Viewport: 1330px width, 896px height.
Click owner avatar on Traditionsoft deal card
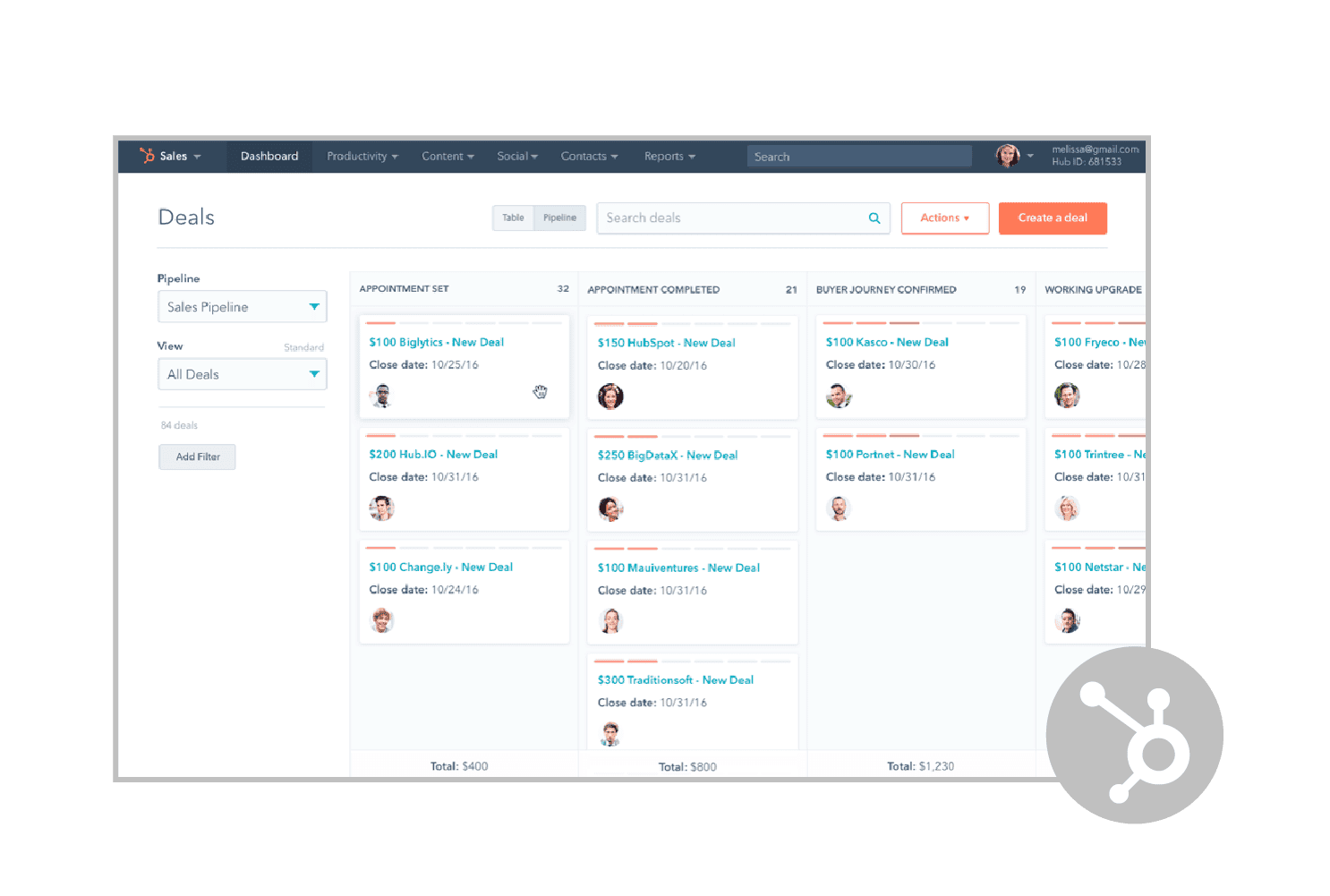pyautogui.click(x=610, y=733)
